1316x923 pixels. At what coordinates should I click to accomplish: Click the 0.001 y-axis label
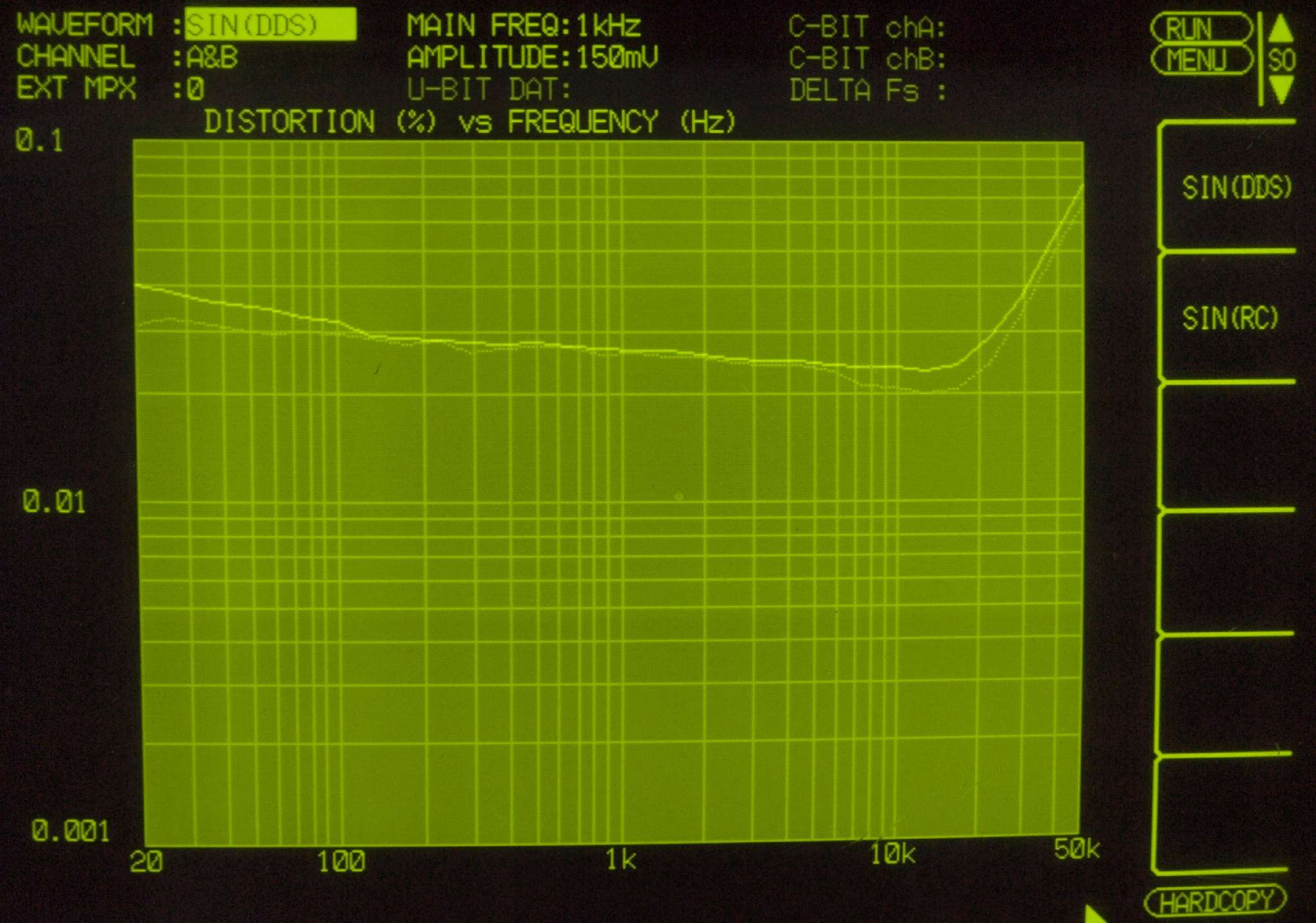click(x=71, y=831)
